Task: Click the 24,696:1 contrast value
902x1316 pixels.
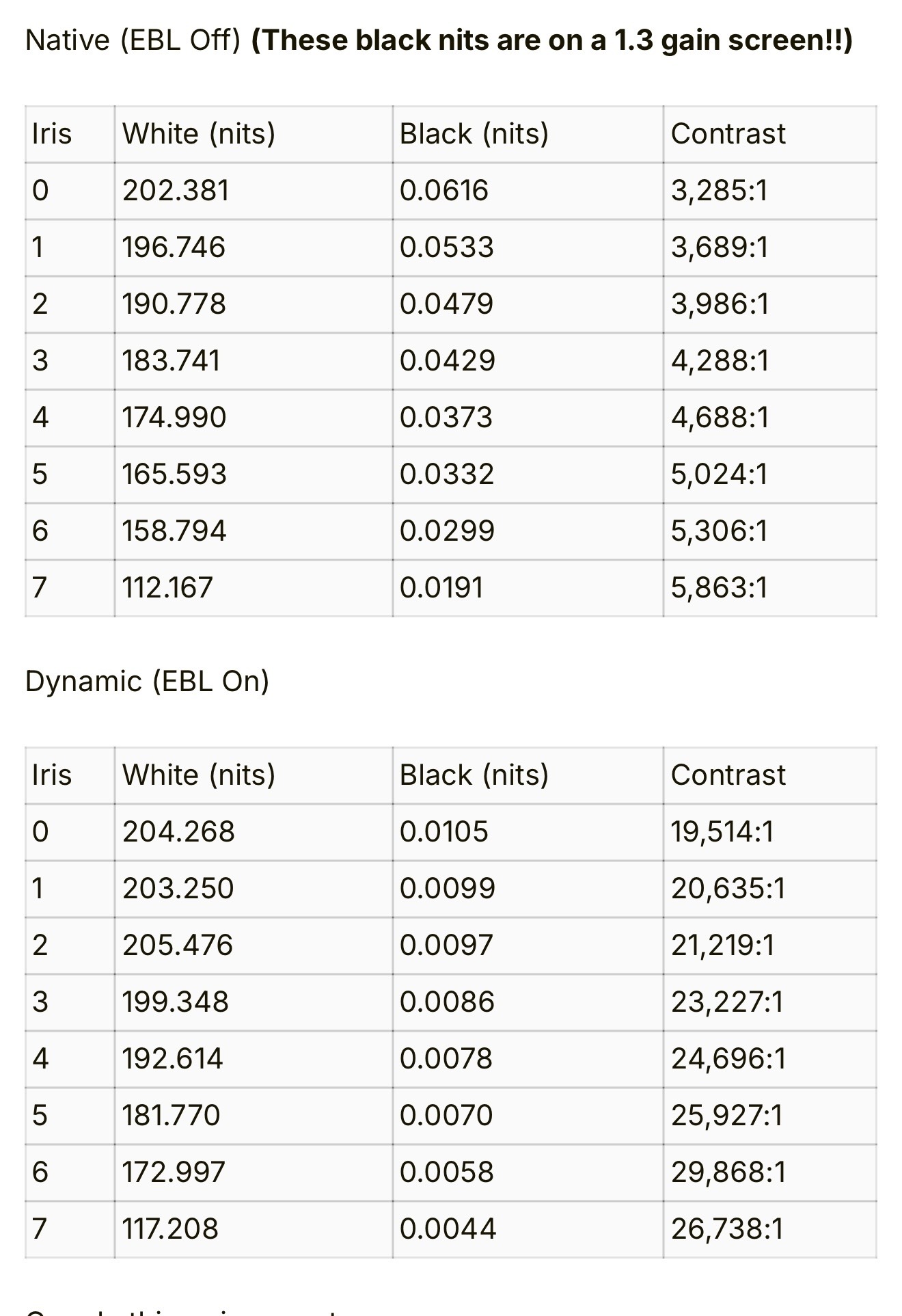Action: point(728,1059)
